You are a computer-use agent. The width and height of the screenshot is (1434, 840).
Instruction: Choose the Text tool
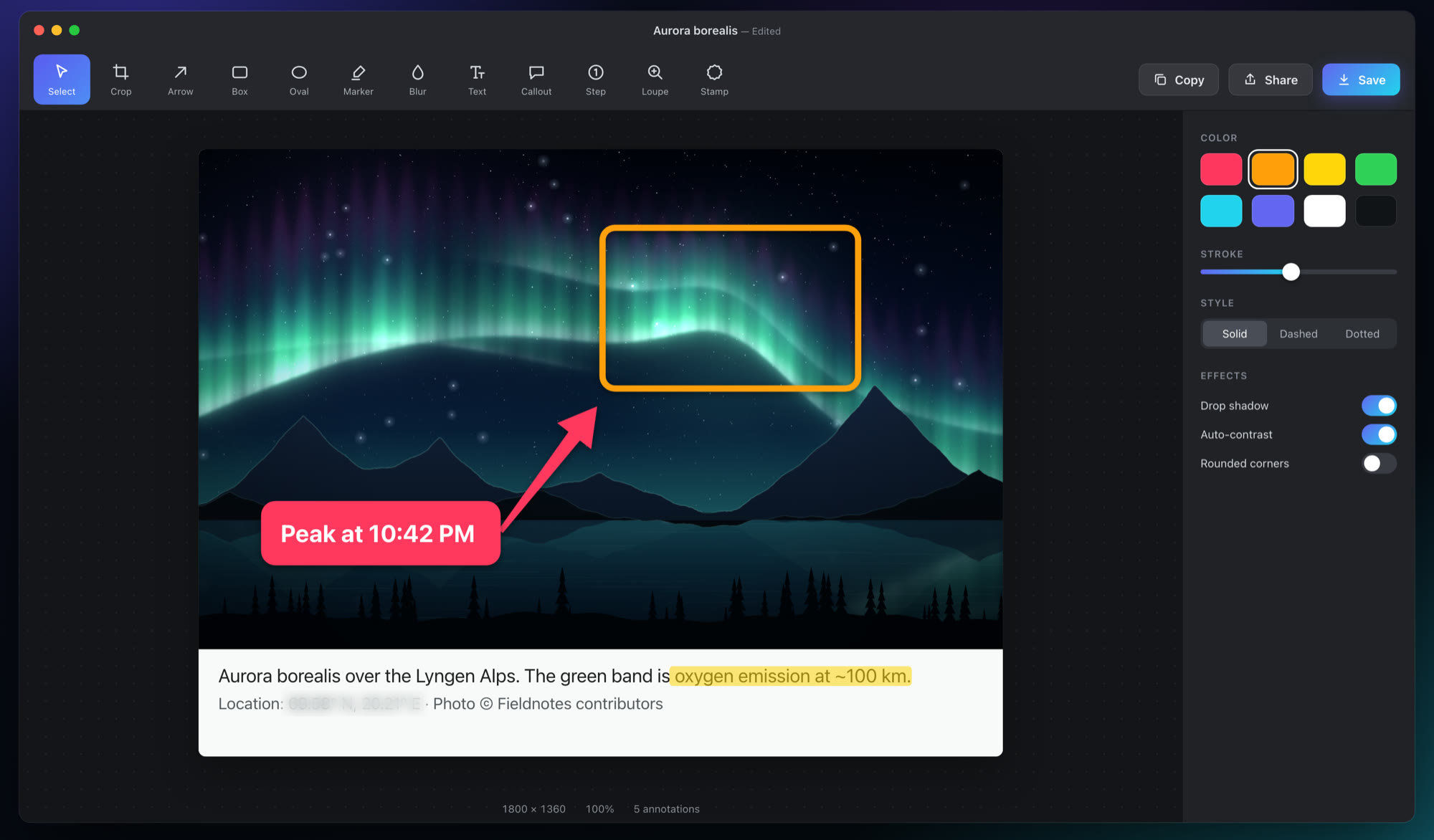tap(477, 80)
